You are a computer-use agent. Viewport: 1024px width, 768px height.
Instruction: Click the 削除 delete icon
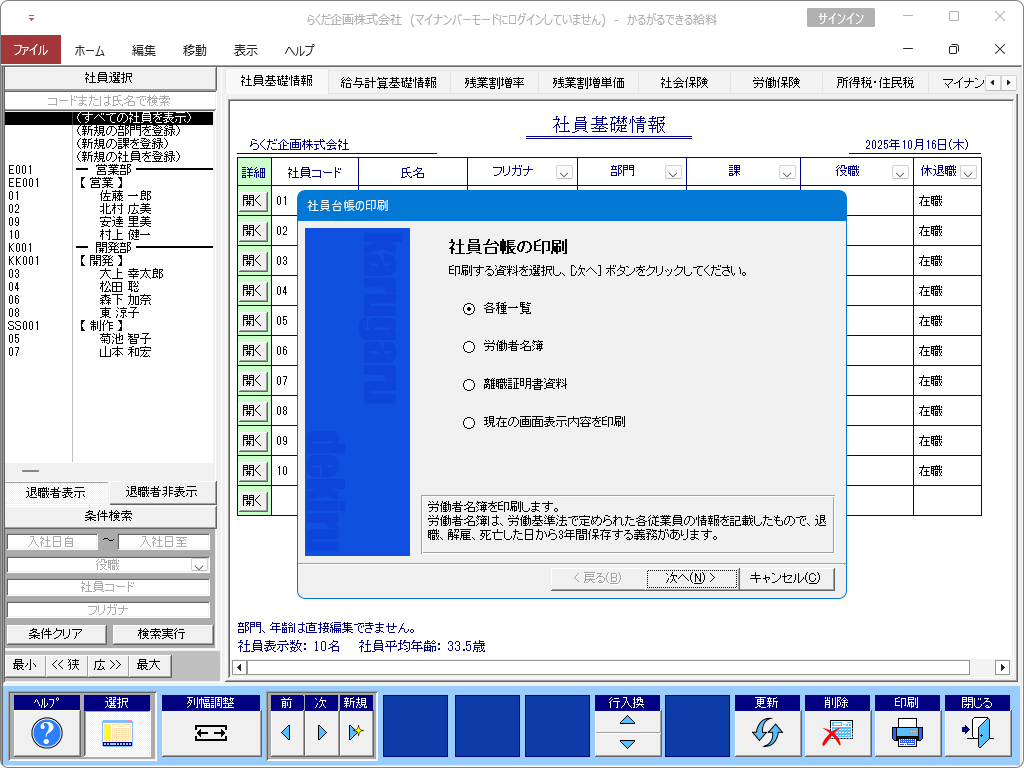tap(836, 734)
